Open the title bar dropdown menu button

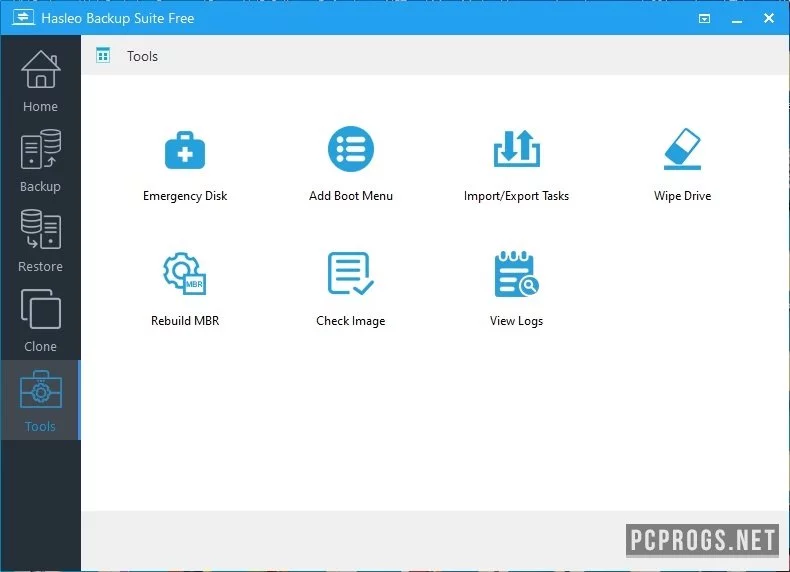[x=704, y=19]
